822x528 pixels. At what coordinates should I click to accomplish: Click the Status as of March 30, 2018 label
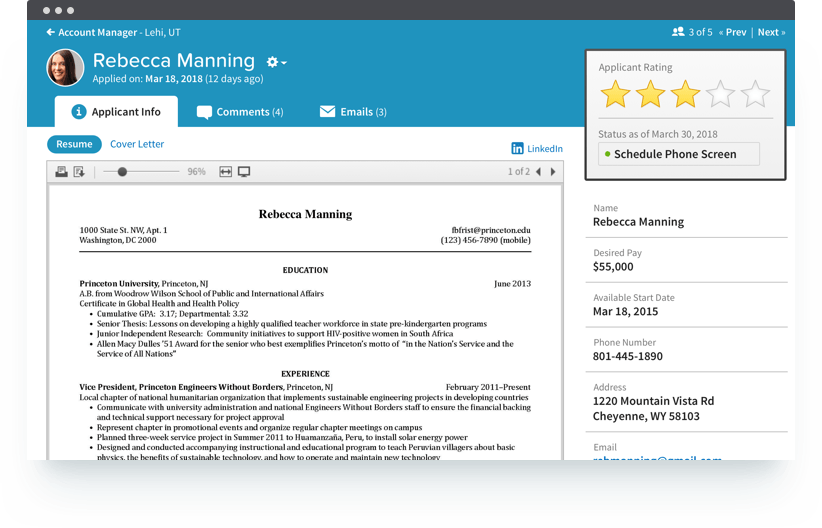tap(657, 134)
